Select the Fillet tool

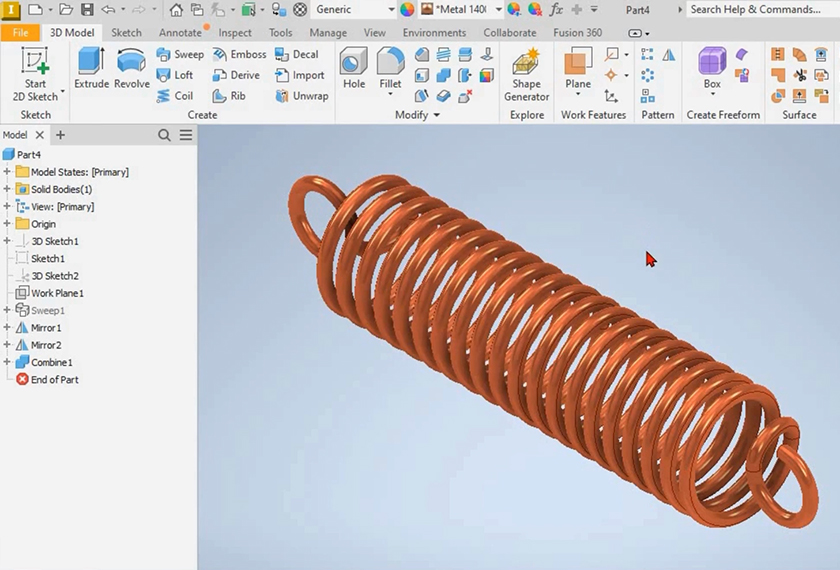390,69
